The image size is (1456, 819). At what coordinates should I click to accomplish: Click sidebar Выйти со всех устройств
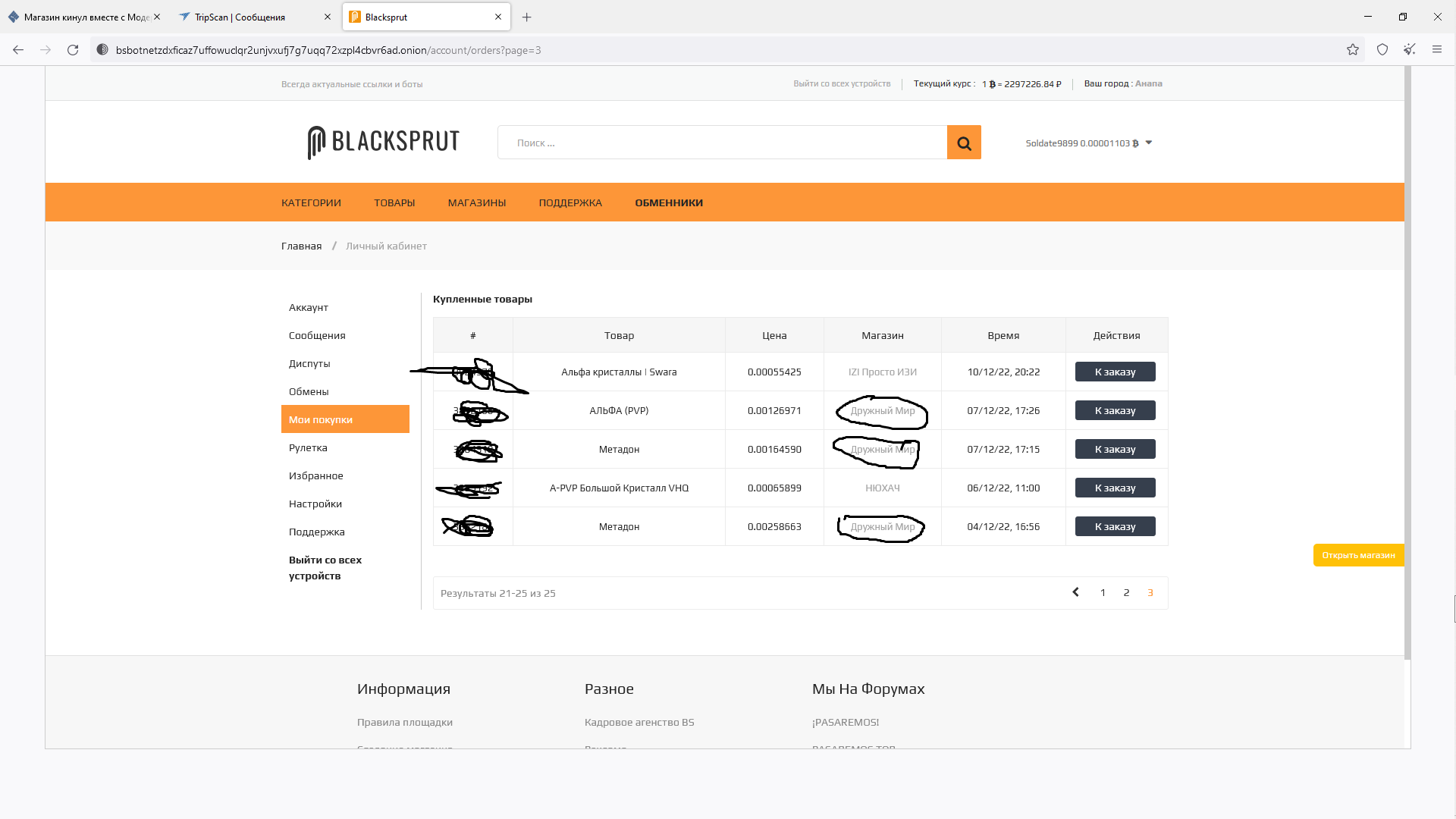325,568
